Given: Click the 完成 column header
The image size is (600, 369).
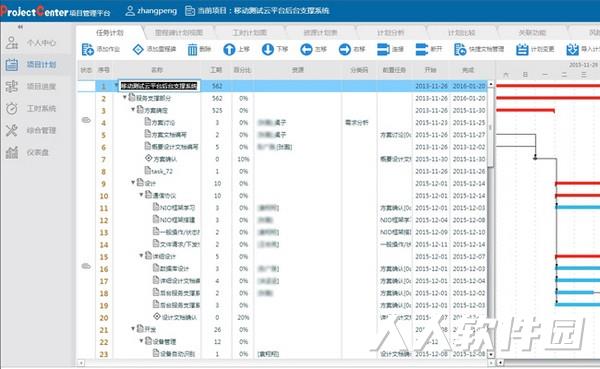Looking at the screenshot, I should pyautogui.click(x=468, y=70).
